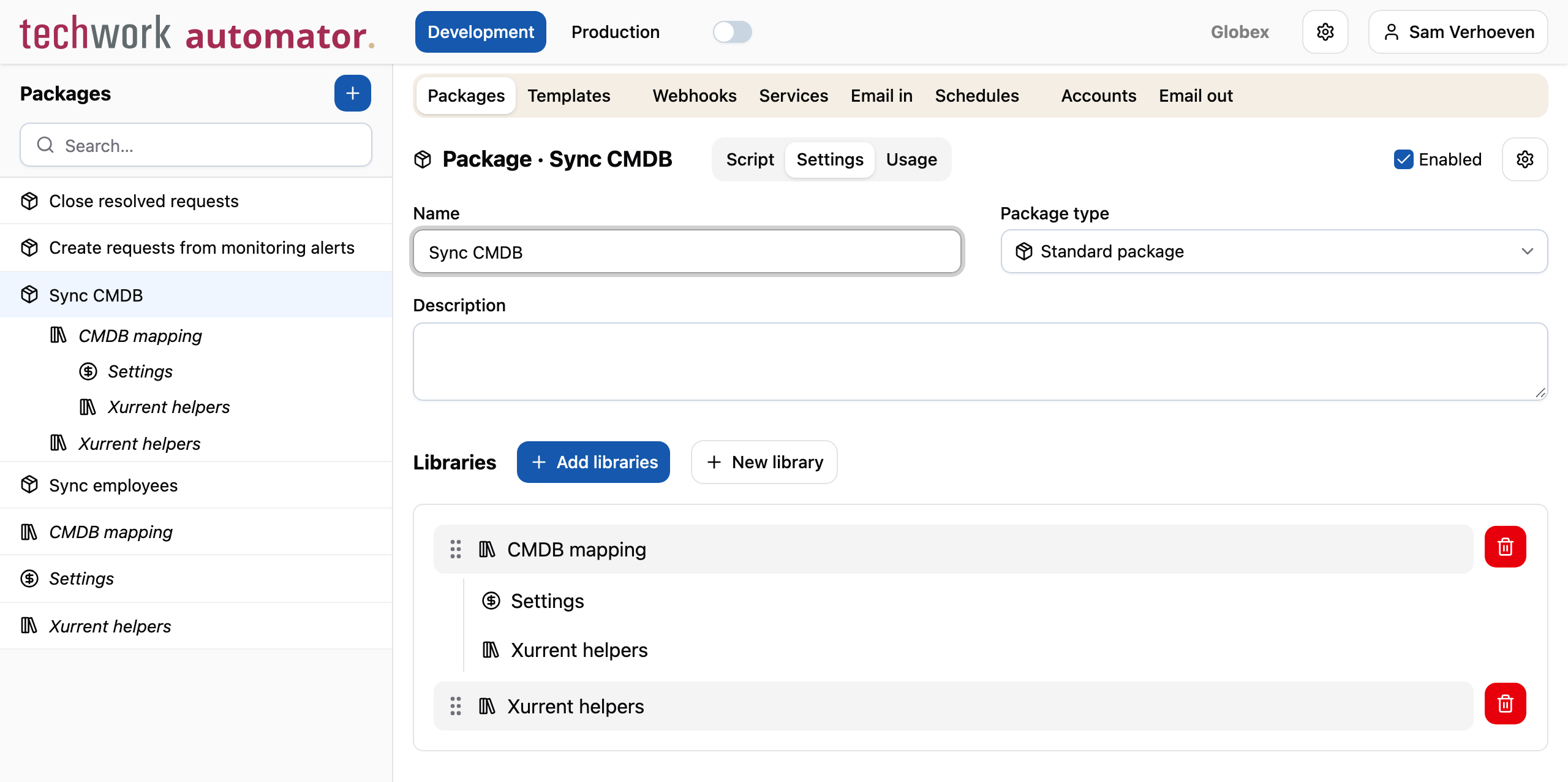Viewport: 1568px width, 782px height.
Task: Delete the CMDB mapping library with its trash icon
Action: (1505, 547)
